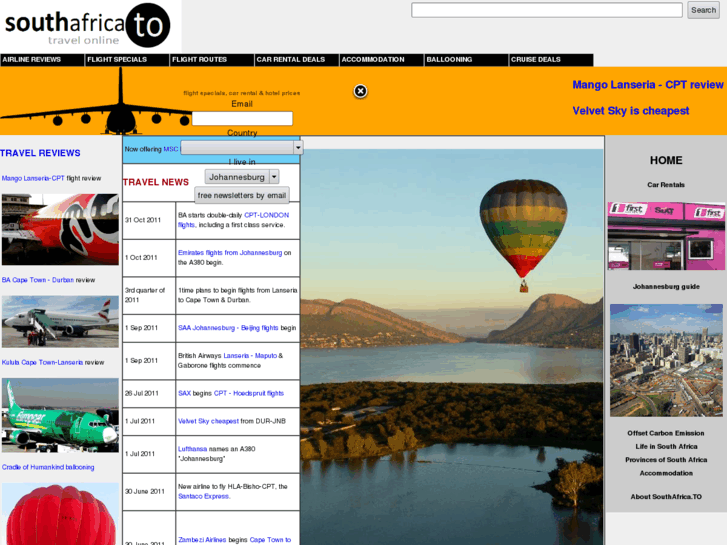Close the newsletter signup overlay

pos(360,91)
